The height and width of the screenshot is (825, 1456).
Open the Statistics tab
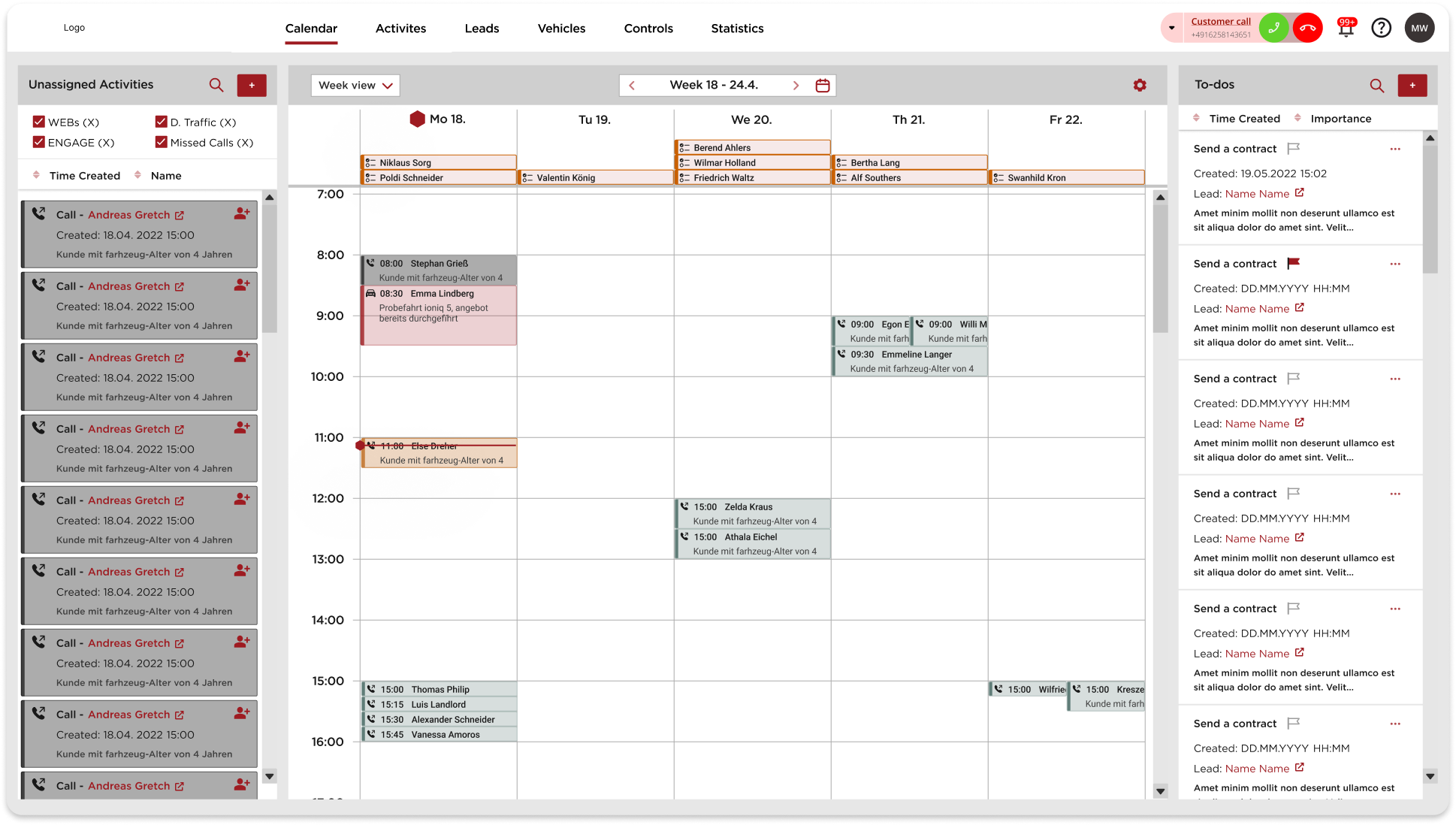tap(737, 29)
